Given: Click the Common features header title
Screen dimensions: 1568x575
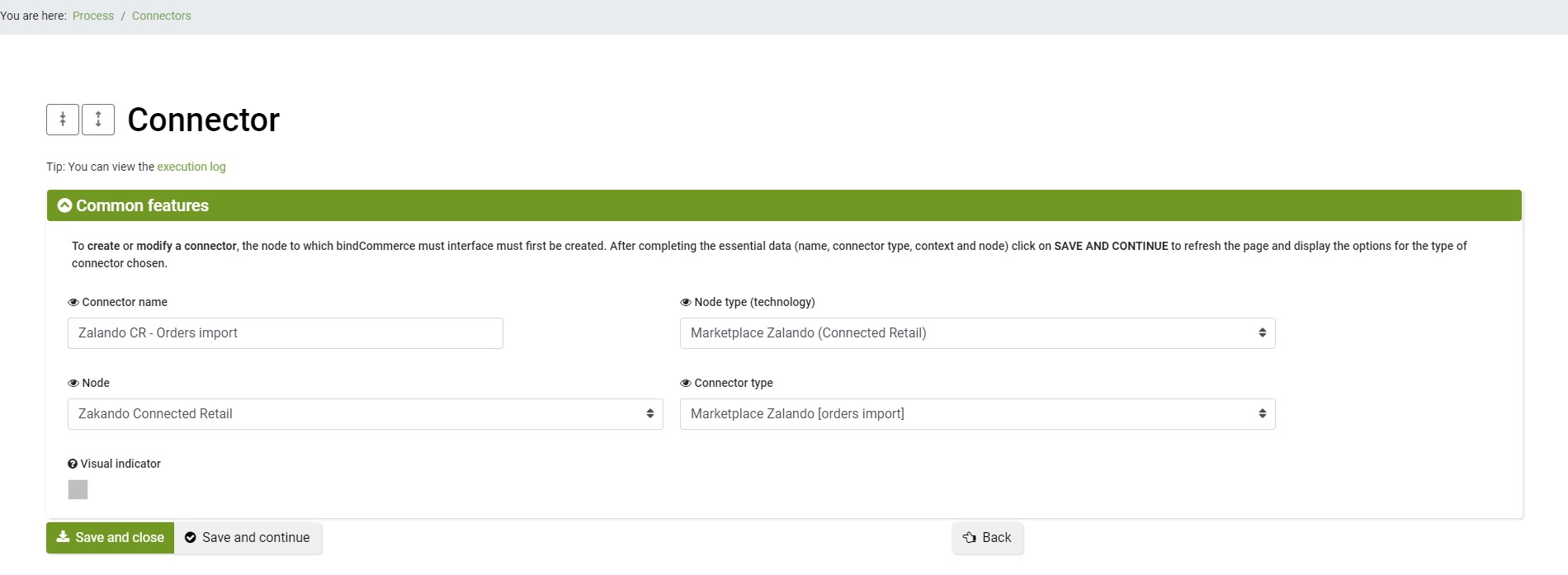Looking at the screenshot, I should pyautogui.click(x=143, y=205).
